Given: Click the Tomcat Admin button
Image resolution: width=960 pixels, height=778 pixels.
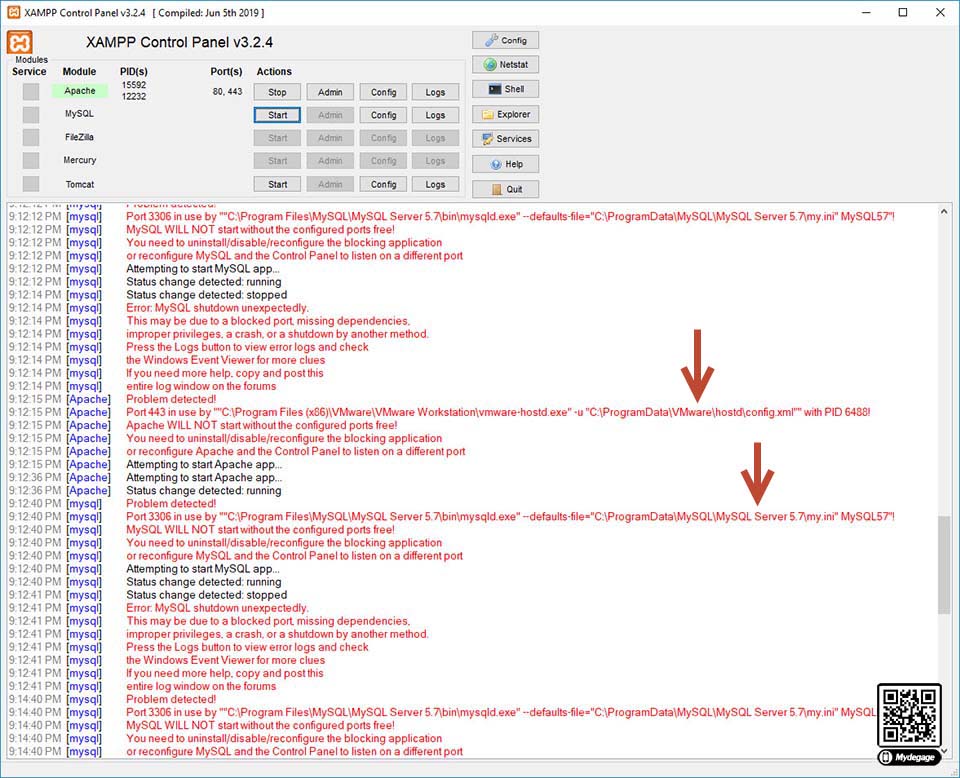Looking at the screenshot, I should [x=330, y=184].
